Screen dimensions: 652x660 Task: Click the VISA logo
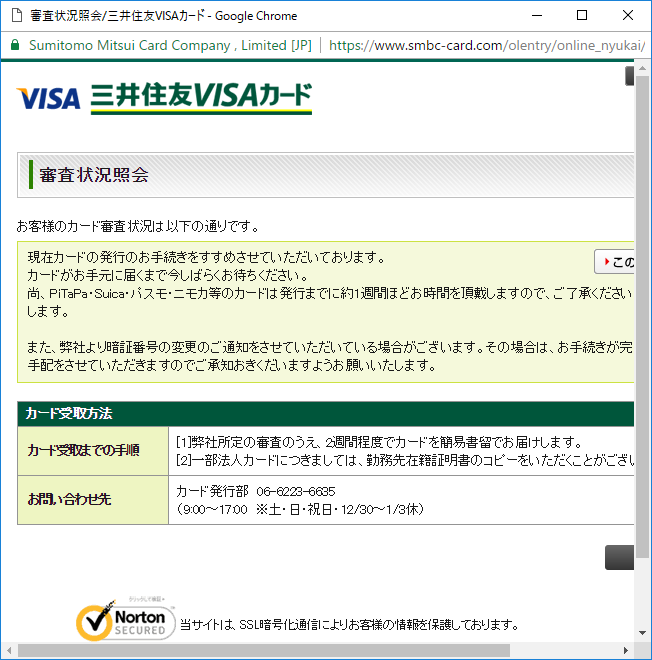point(48,98)
